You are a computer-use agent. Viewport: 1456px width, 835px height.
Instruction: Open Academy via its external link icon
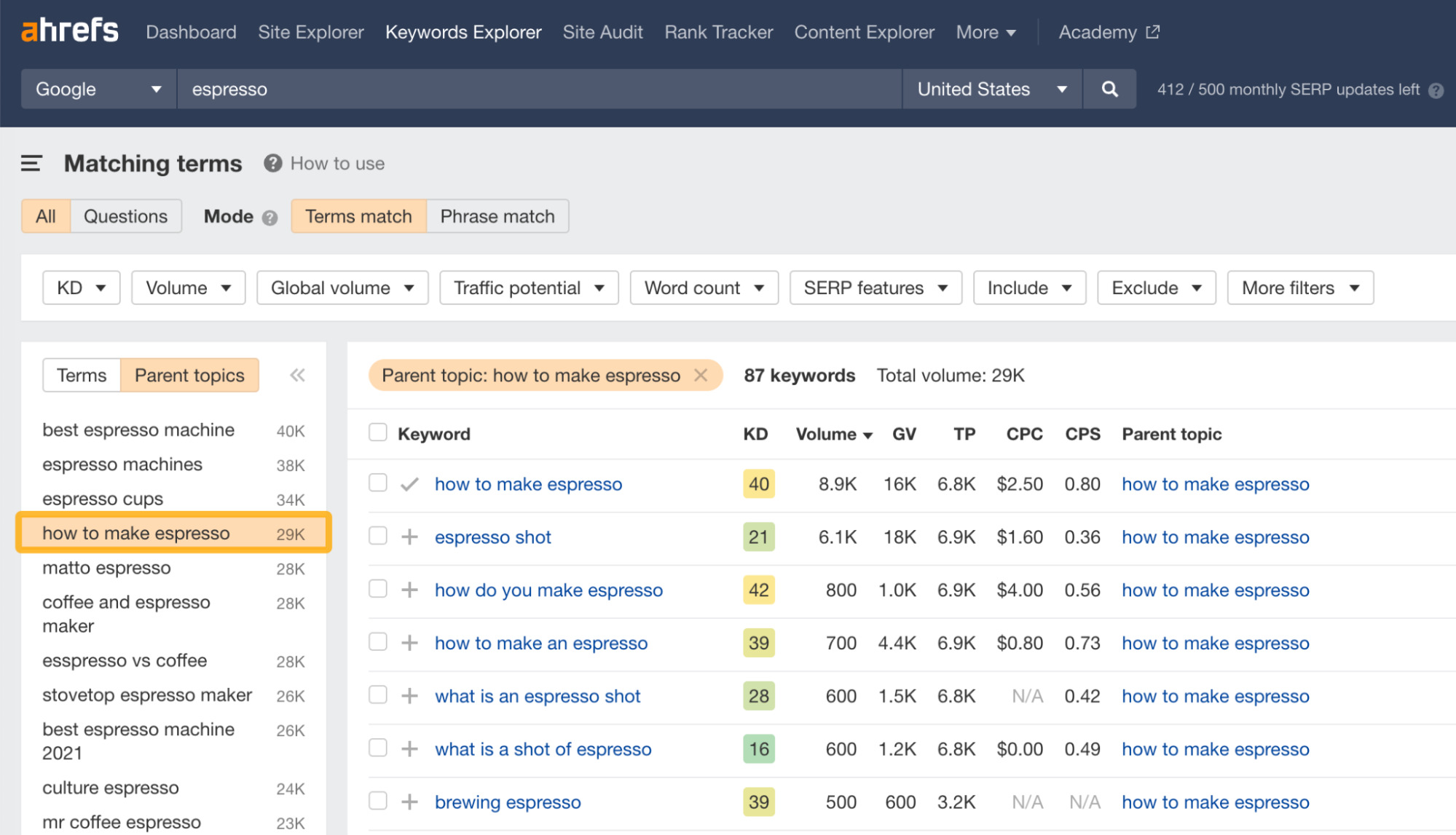pos(1153,31)
